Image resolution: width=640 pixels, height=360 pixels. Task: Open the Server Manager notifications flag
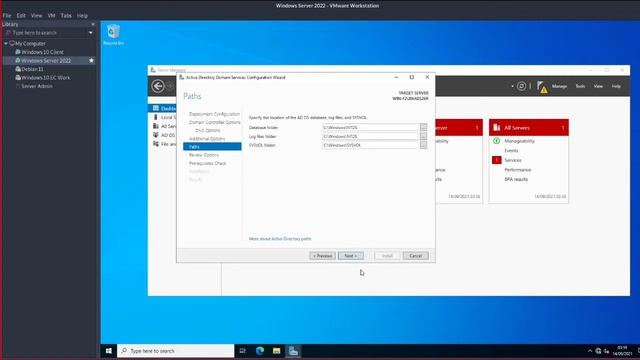pos(542,87)
